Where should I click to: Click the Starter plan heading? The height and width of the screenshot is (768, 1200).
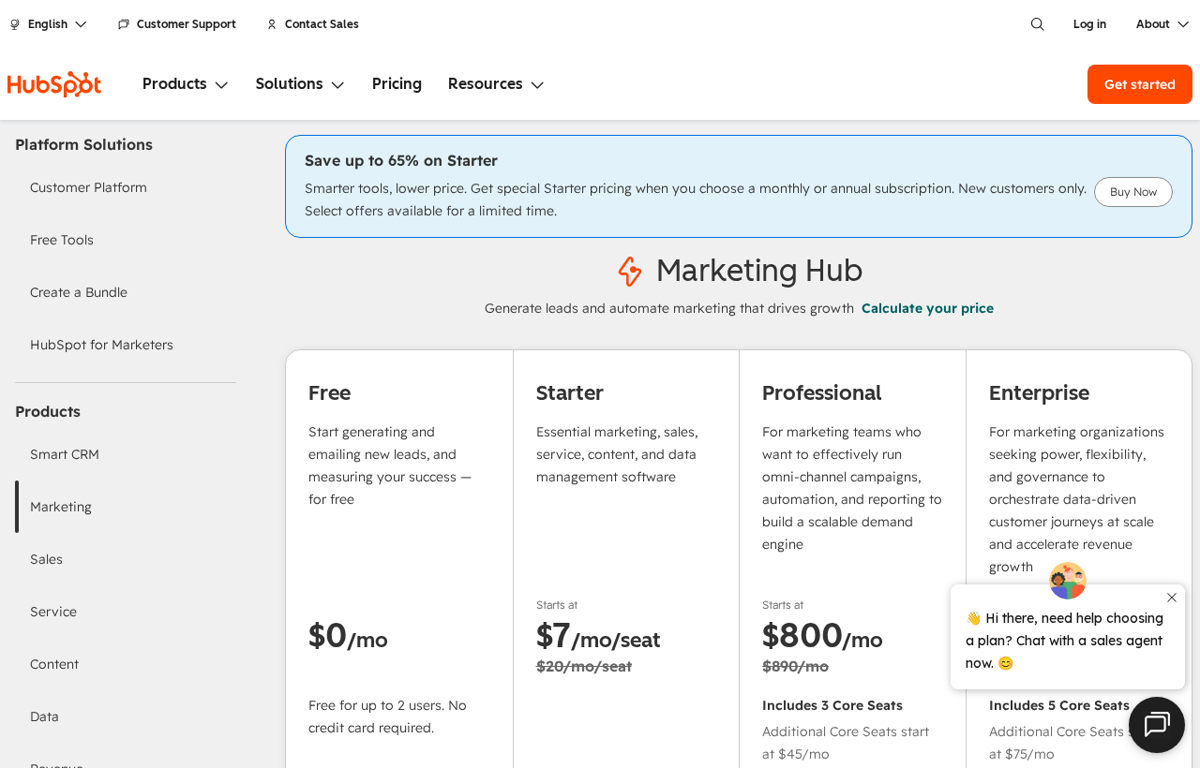coord(570,393)
